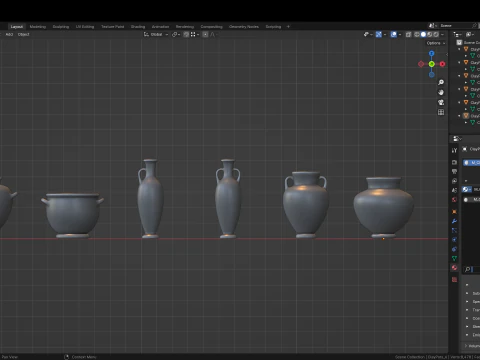480x360 pixels.
Task: Toggle viewport overlays
Action: point(394,34)
